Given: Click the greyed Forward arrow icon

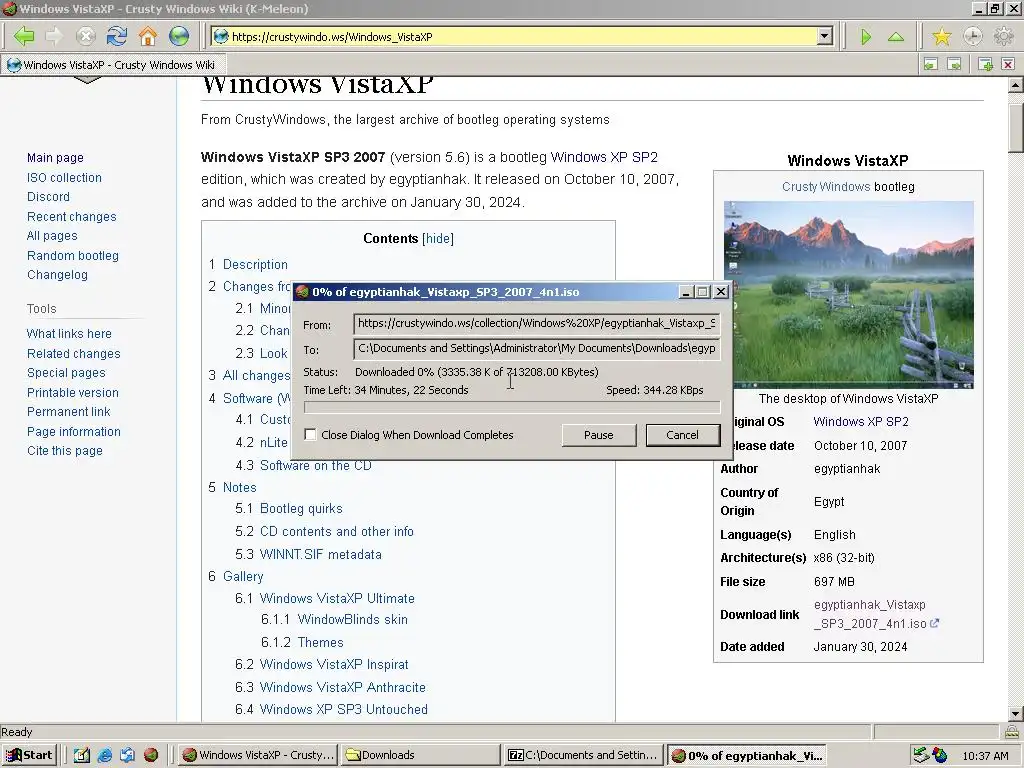Looking at the screenshot, I should 54,36.
